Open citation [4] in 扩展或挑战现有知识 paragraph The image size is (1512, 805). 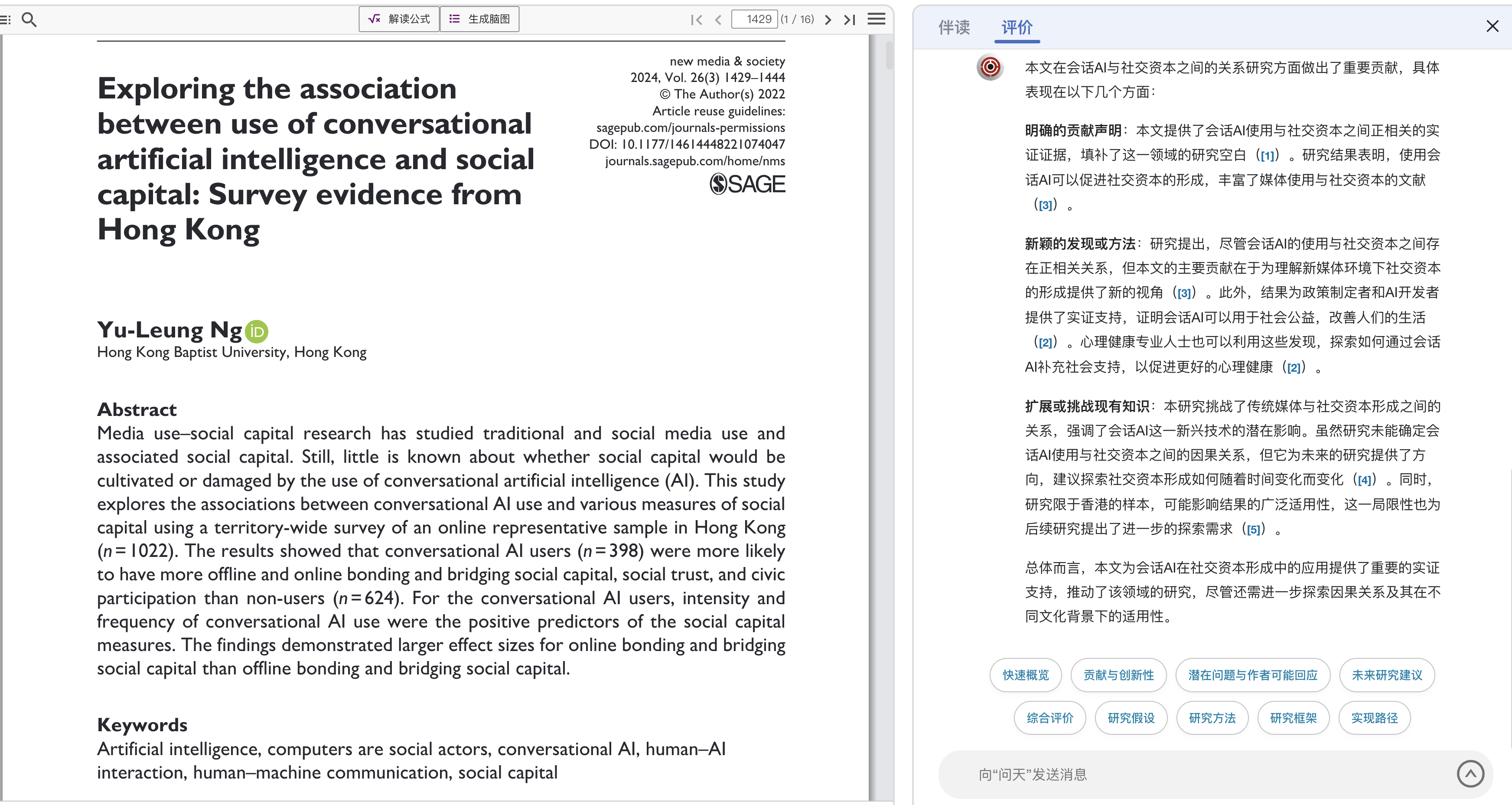[1365, 480]
